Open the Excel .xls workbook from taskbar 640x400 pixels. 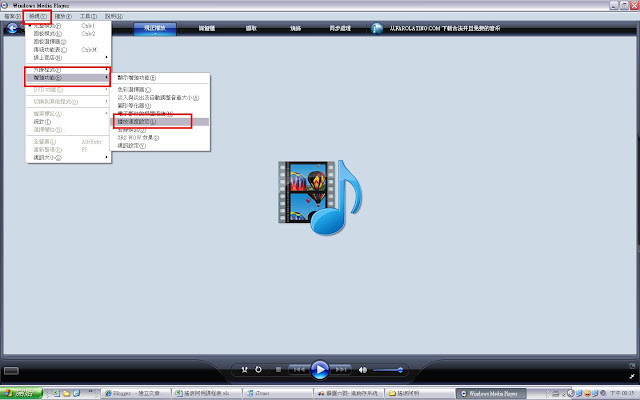point(206,393)
